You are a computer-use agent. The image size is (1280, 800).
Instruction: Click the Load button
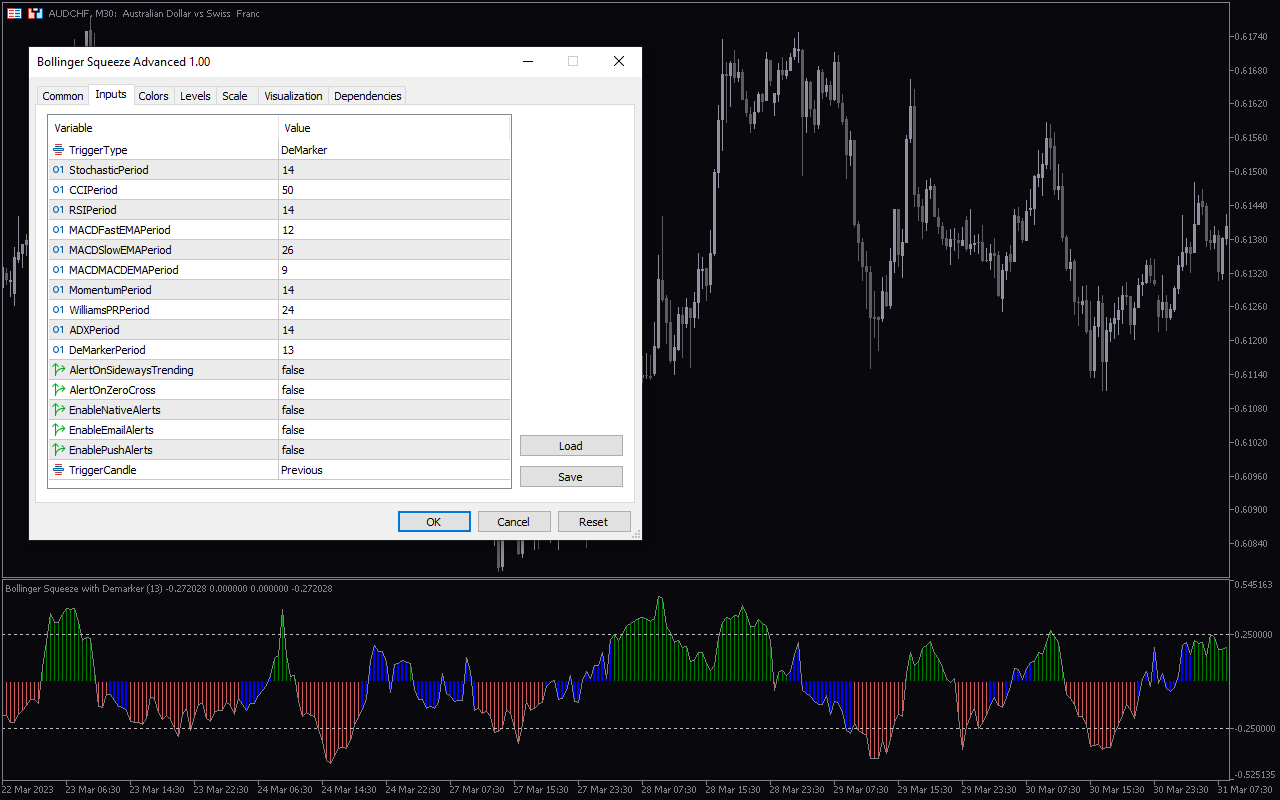click(571, 446)
